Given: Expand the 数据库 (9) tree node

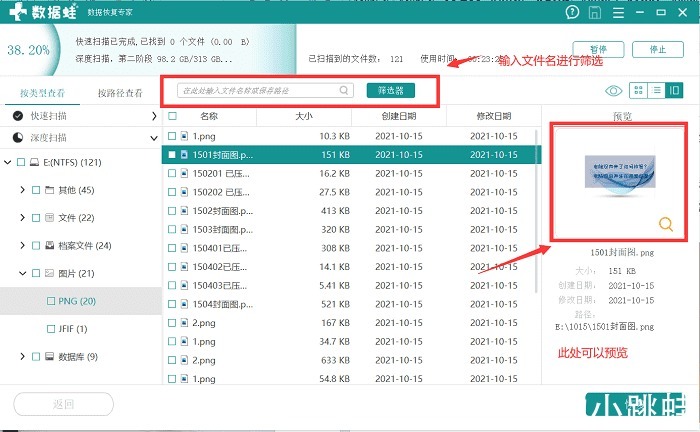Looking at the screenshot, I should click(x=22, y=357).
